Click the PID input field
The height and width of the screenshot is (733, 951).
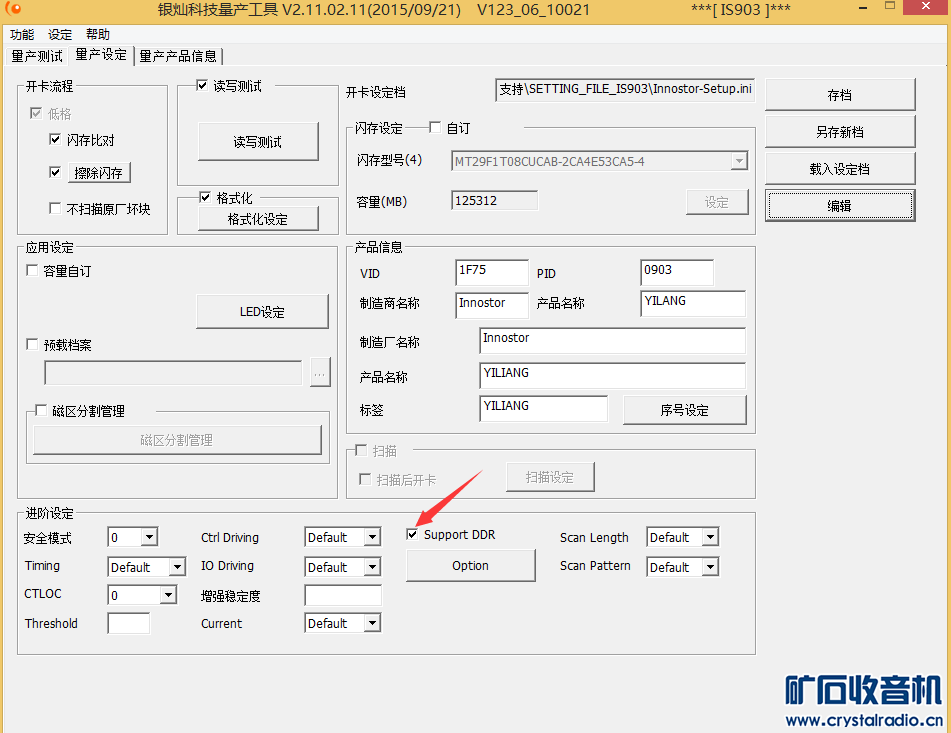(x=677, y=272)
